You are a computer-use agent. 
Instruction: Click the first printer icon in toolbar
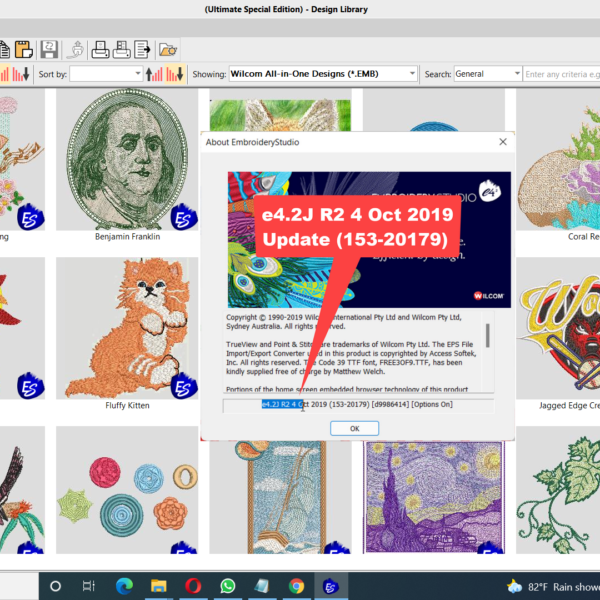(101, 48)
